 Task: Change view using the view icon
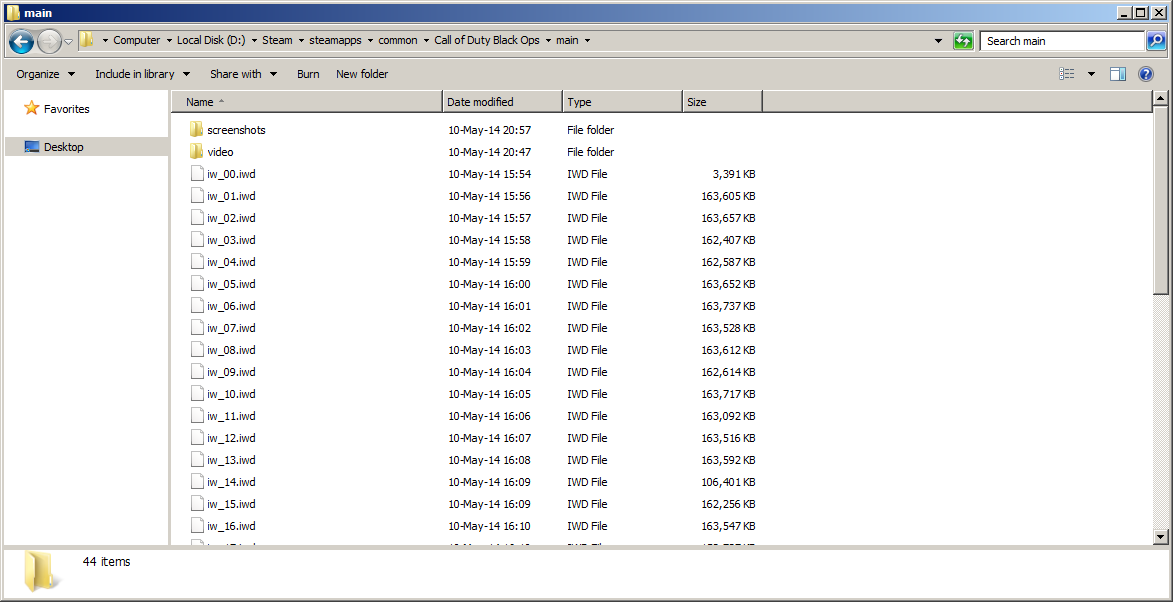(1067, 74)
